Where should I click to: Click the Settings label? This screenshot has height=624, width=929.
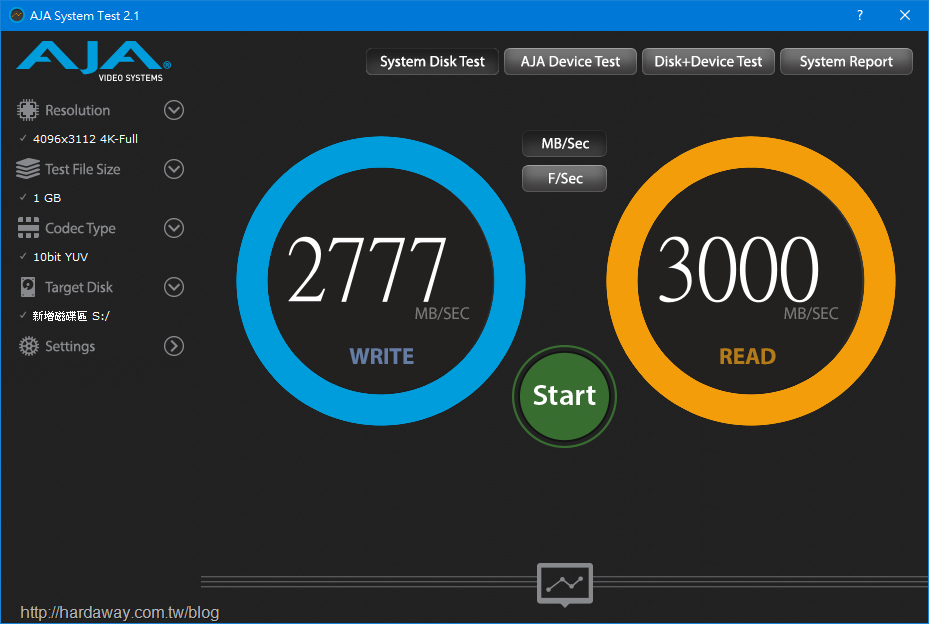pos(70,346)
